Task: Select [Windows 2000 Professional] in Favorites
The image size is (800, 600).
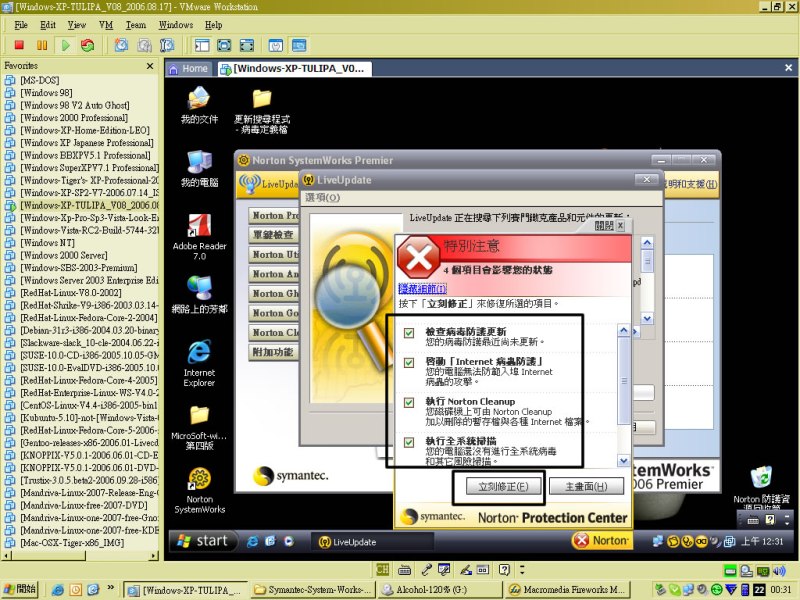Action: tap(73, 117)
